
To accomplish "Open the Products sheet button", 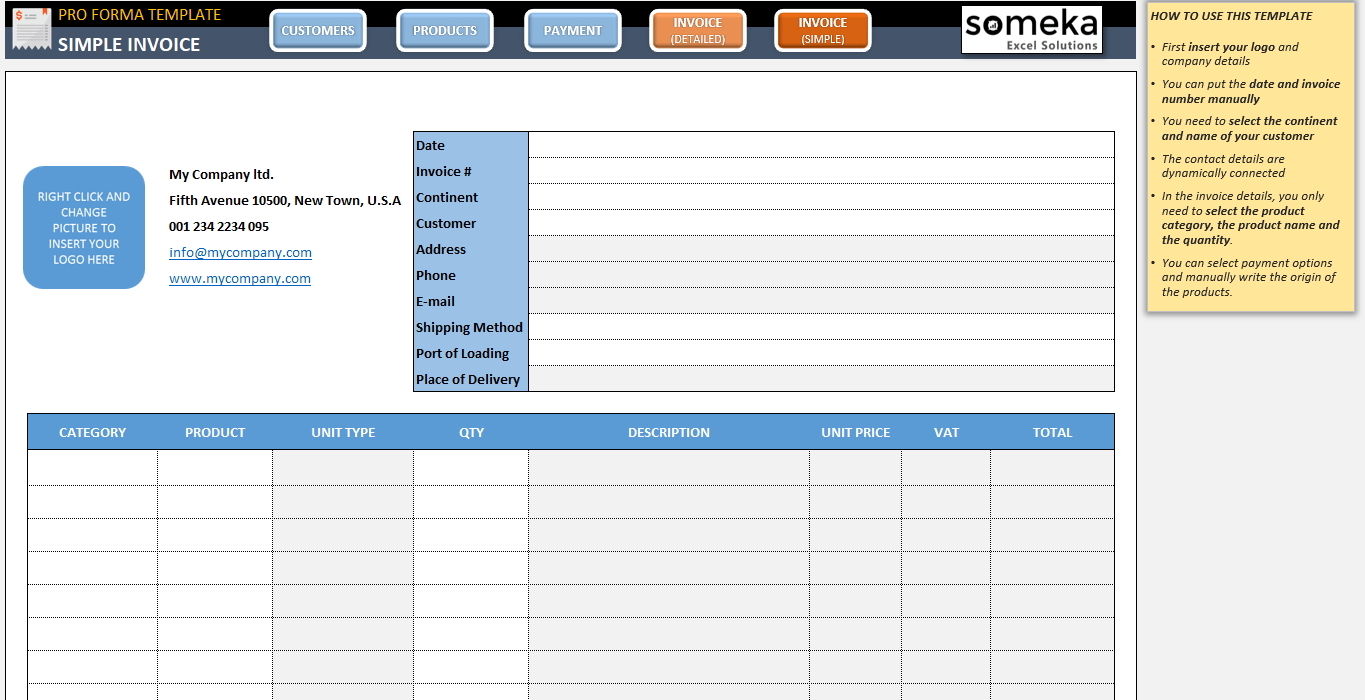I will 445,31.
